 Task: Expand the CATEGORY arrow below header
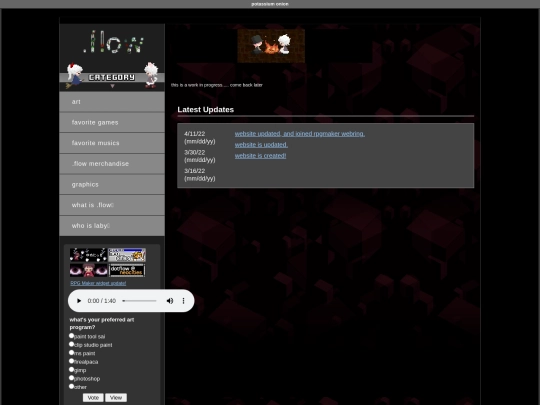click(112, 86)
